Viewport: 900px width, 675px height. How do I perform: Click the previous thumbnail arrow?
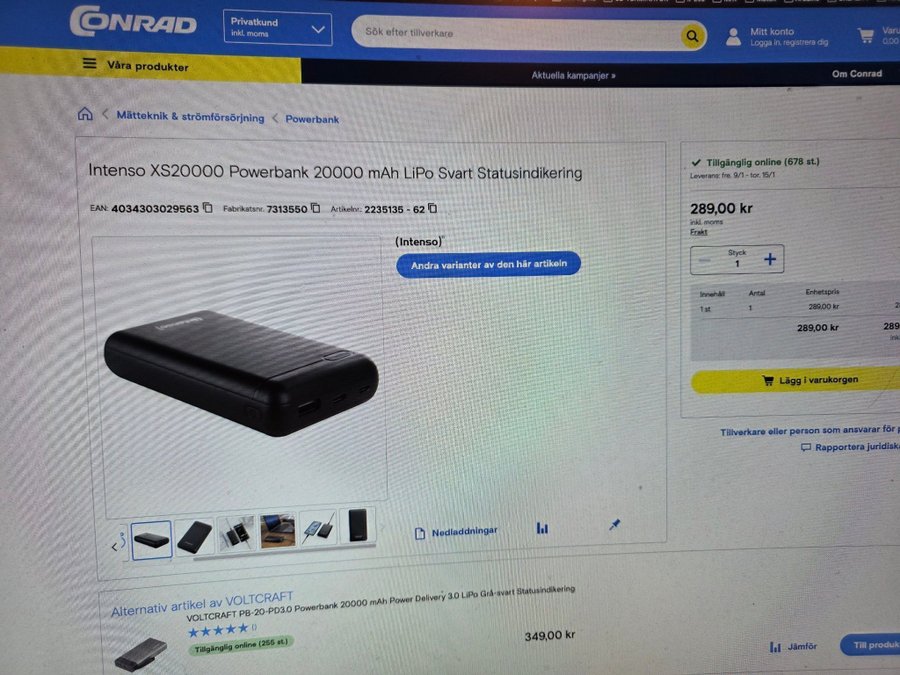[114, 546]
